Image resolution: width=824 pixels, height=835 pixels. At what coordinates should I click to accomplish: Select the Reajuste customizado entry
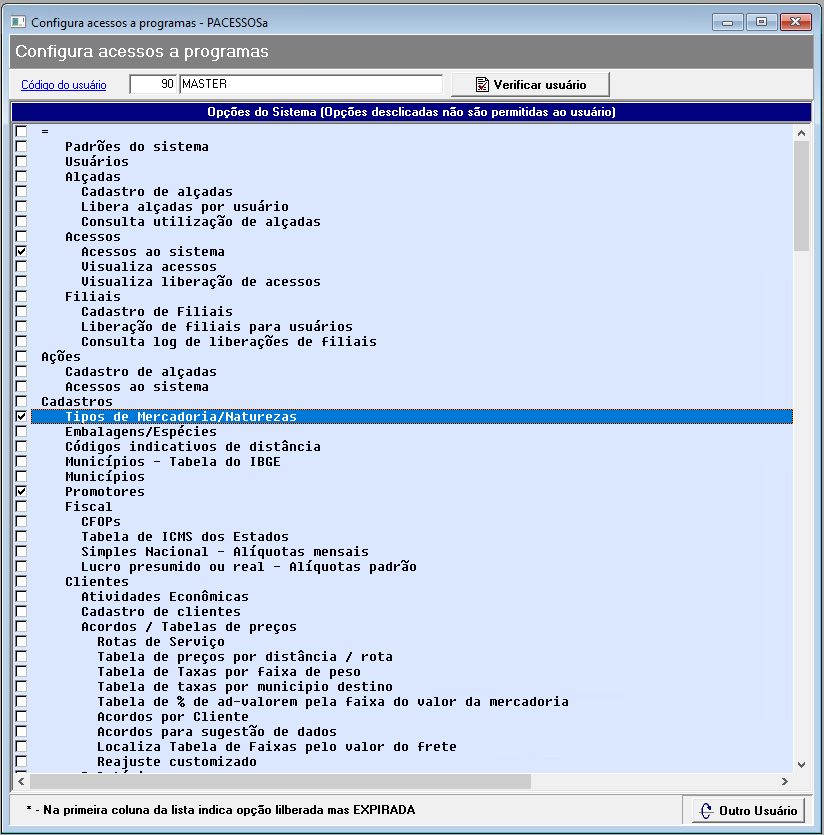coord(176,762)
